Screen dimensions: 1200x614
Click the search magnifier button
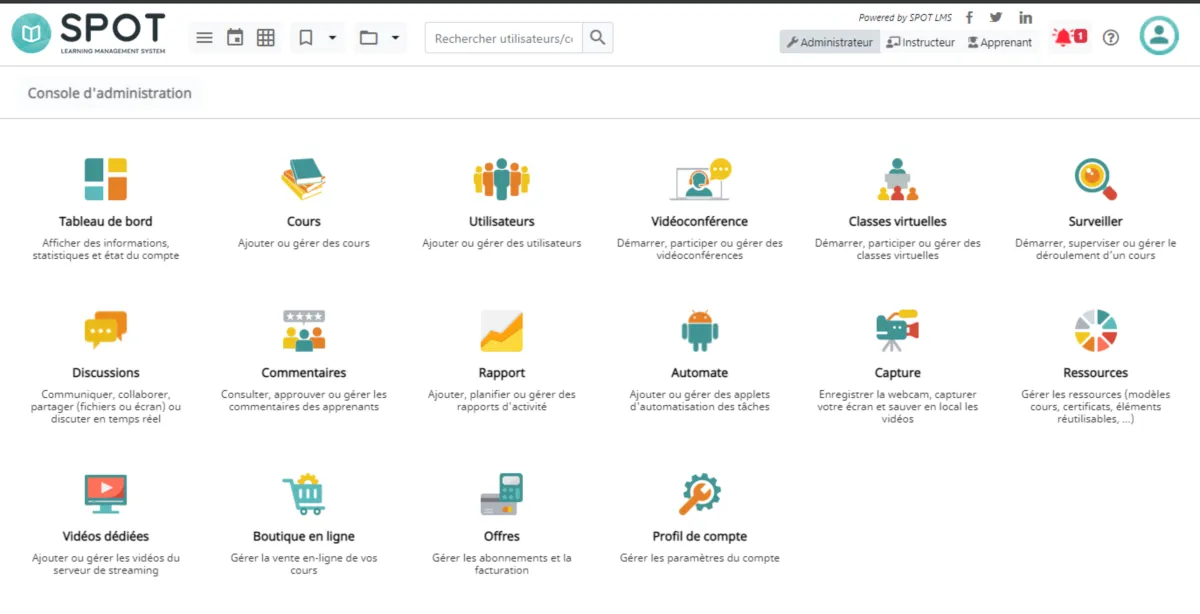(597, 38)
